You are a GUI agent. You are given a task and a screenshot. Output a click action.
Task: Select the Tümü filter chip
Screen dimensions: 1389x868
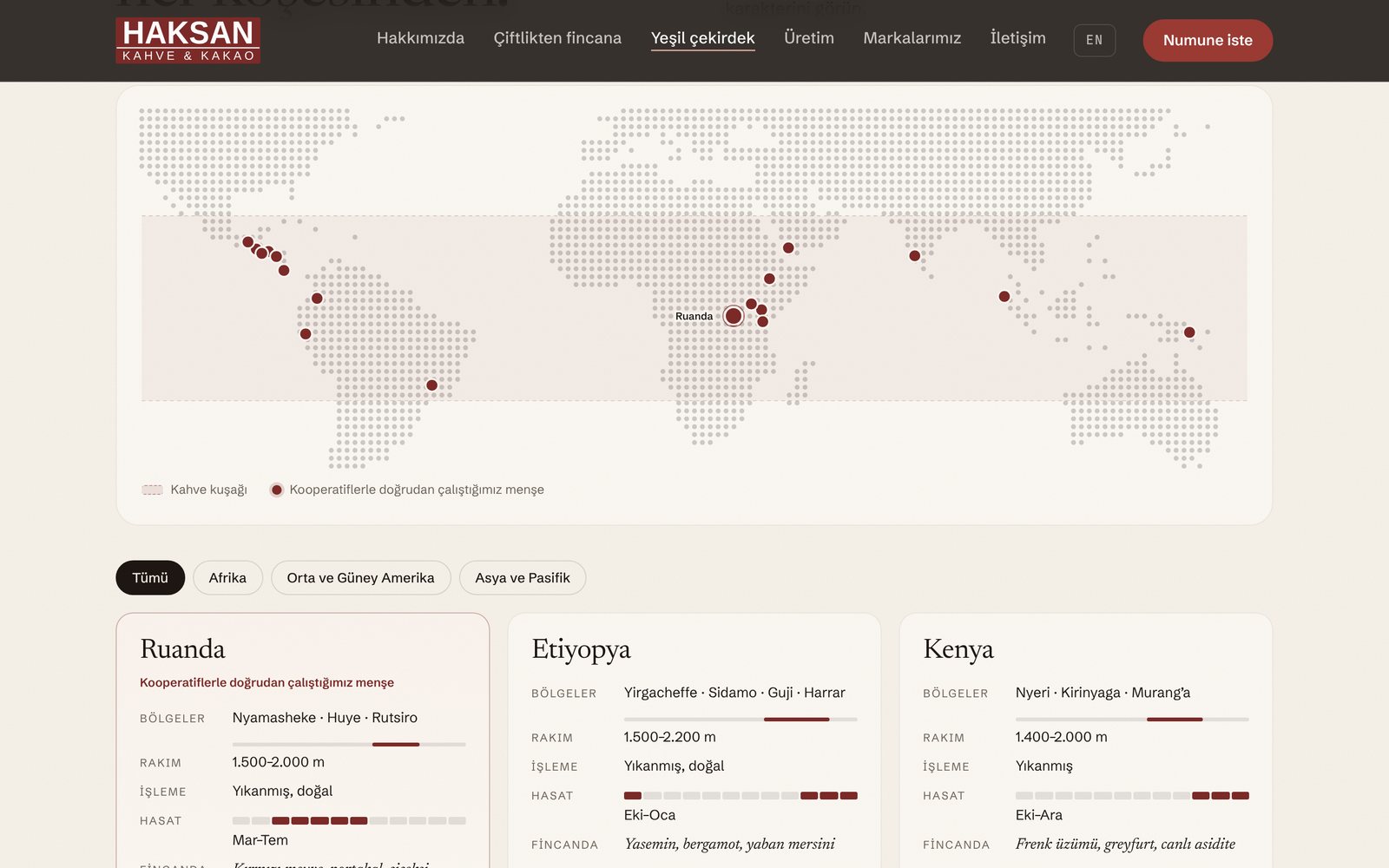tap(150, 578)
